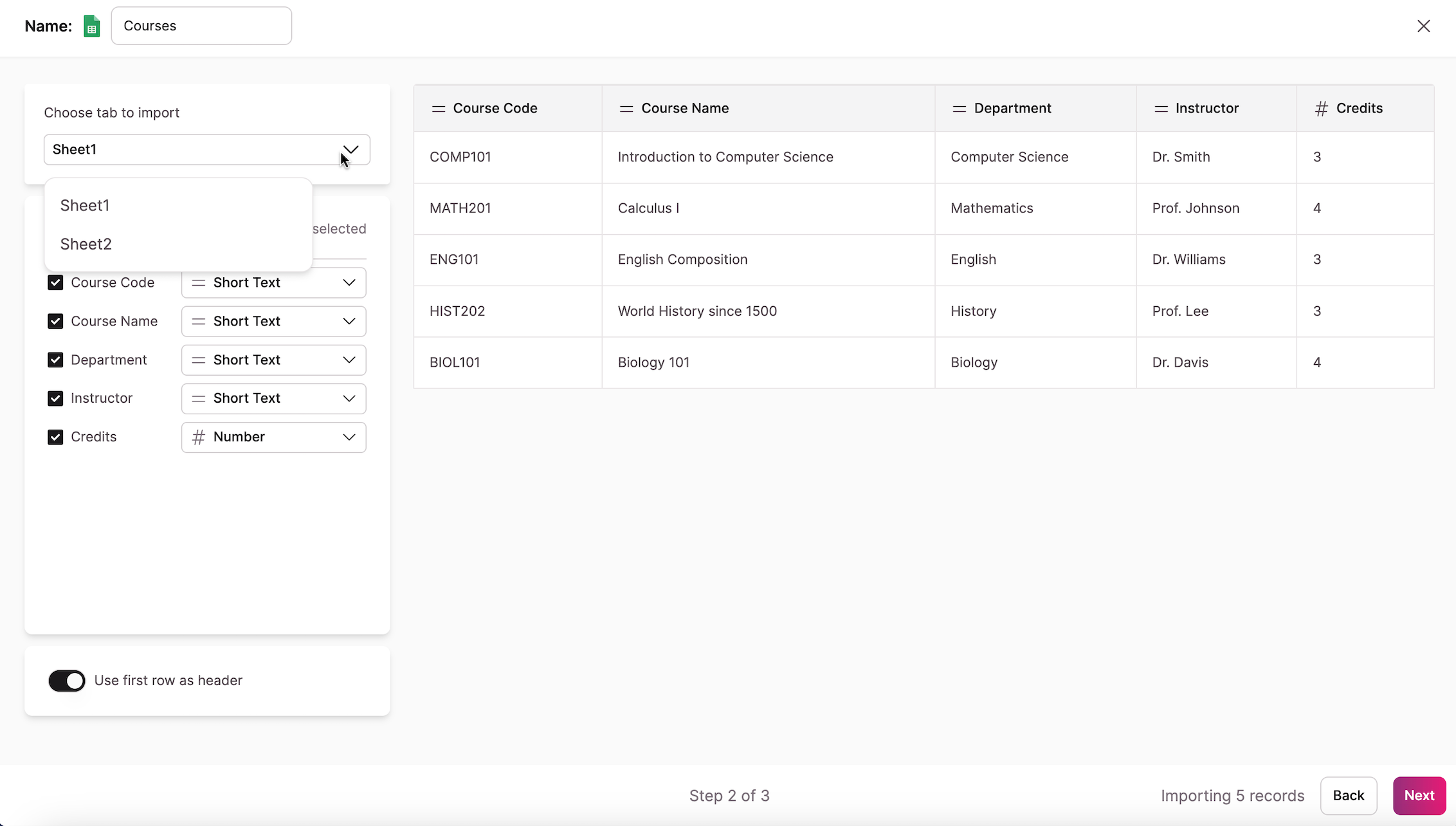The image size is (1456, 826).
Task: Select Sheet1 from the tab list
Action: [178, 205]
